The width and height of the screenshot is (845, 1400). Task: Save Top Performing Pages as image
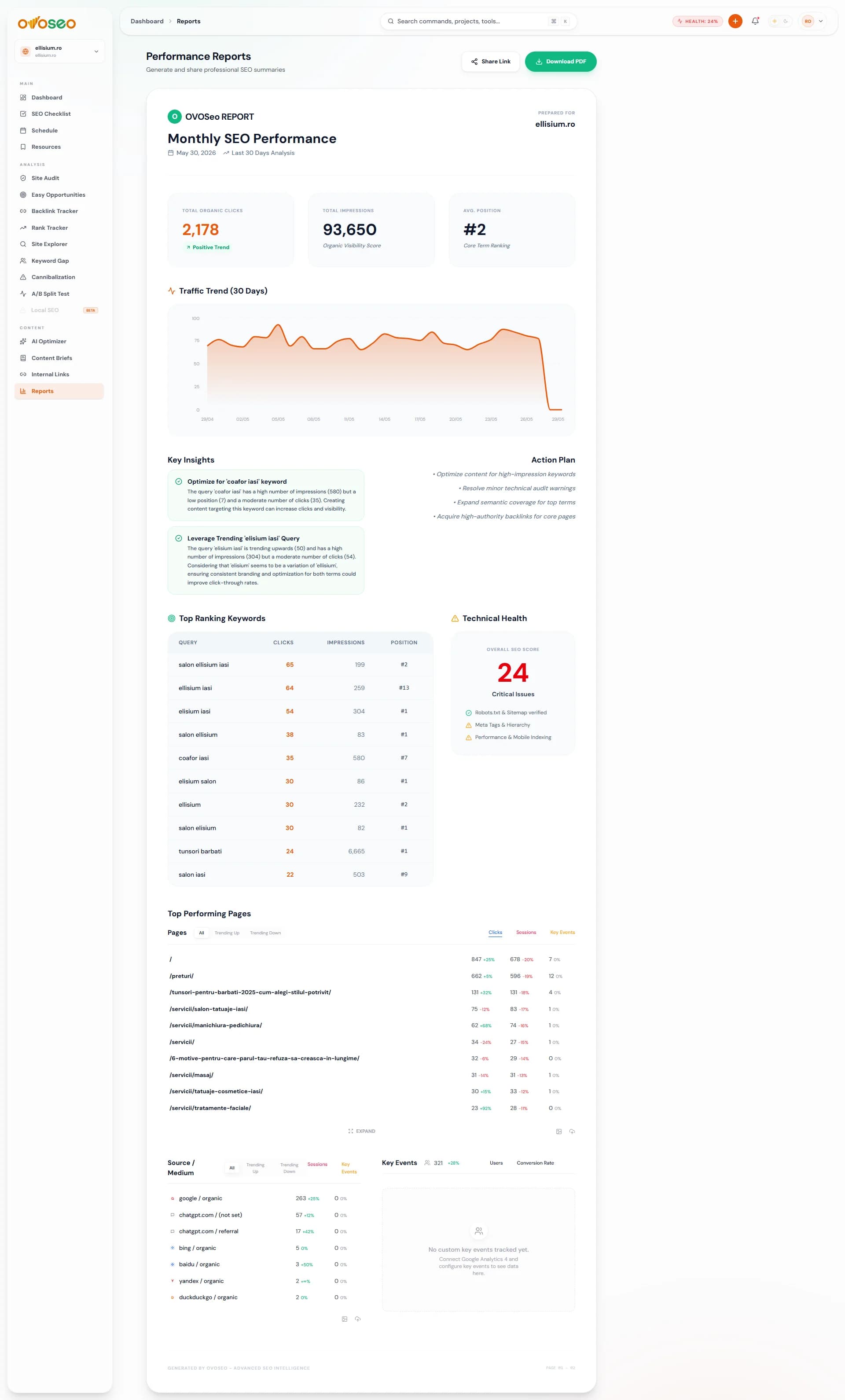click(558, 1131)
